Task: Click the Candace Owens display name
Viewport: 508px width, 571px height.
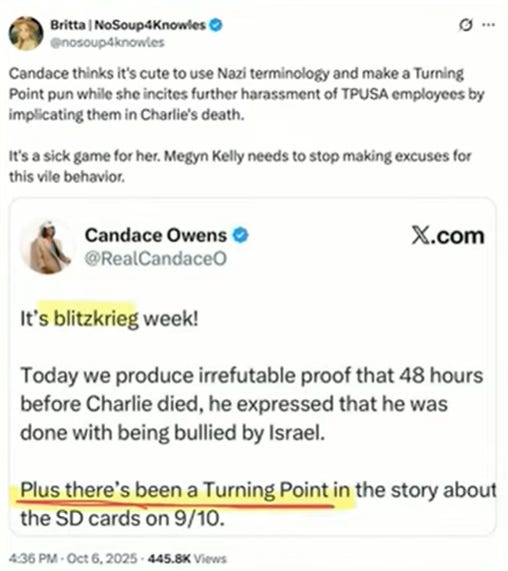Action: [156, 235]
